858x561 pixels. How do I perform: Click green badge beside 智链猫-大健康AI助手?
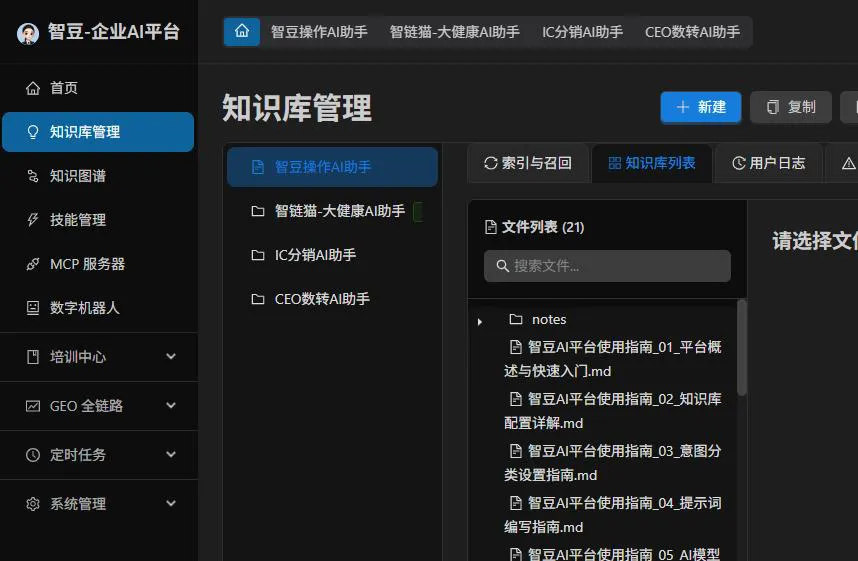point(418,212)
